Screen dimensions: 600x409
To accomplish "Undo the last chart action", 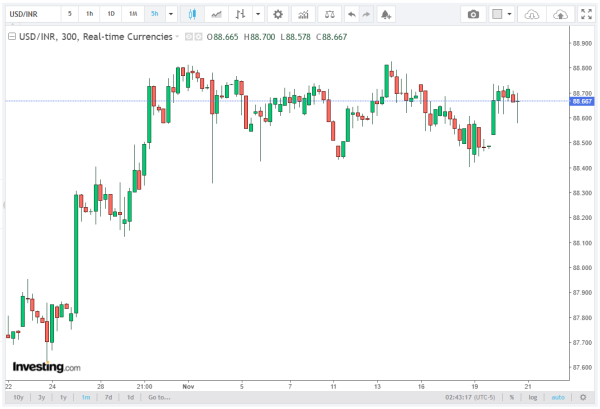I will pos(350,15).
